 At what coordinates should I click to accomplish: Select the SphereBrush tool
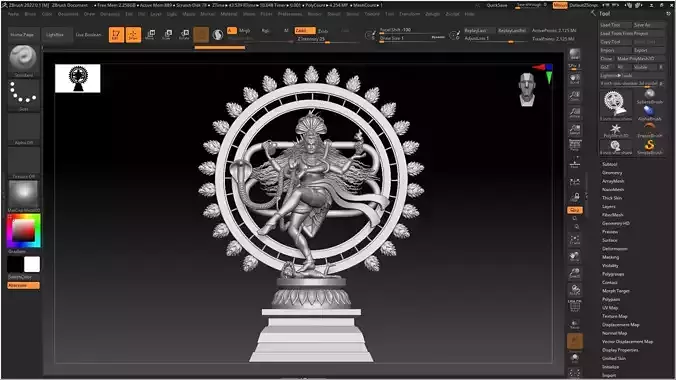(649, 96)
